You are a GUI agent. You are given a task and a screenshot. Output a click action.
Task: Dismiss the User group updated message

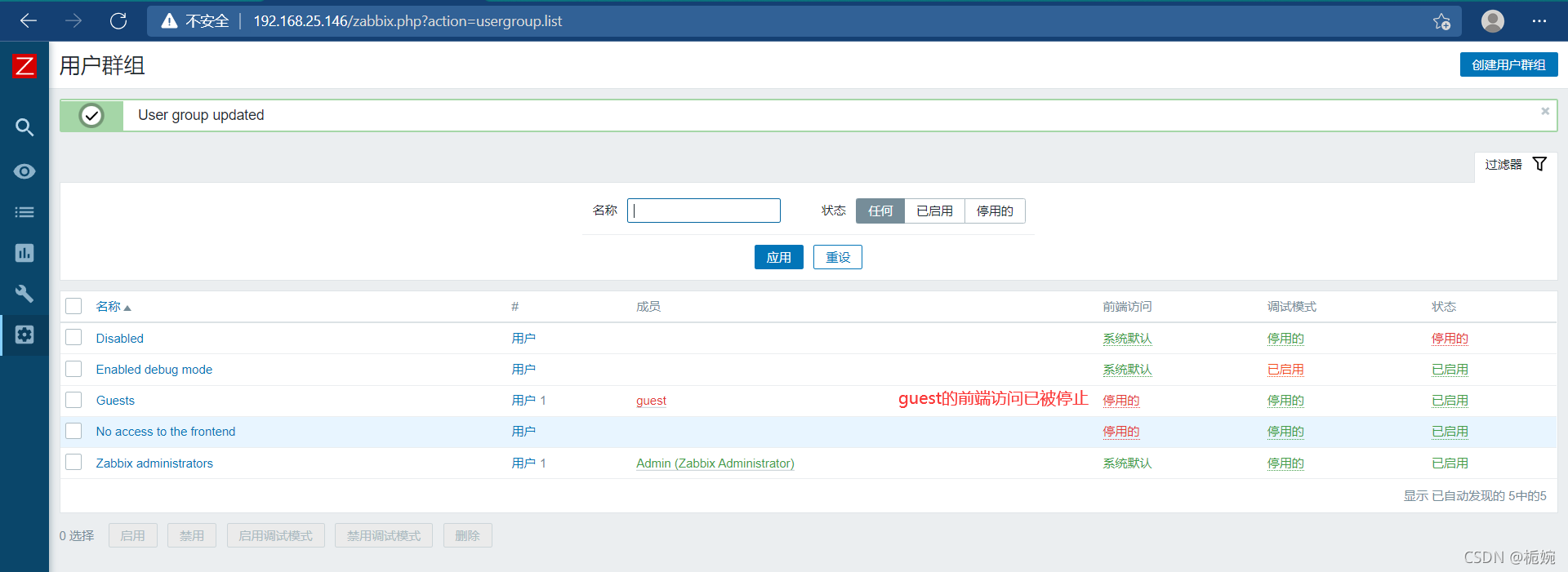(x=1545, y=111)
